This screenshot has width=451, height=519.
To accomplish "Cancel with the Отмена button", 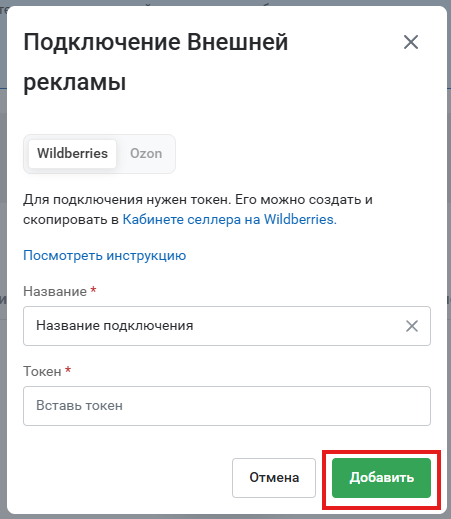I will 274,478.
